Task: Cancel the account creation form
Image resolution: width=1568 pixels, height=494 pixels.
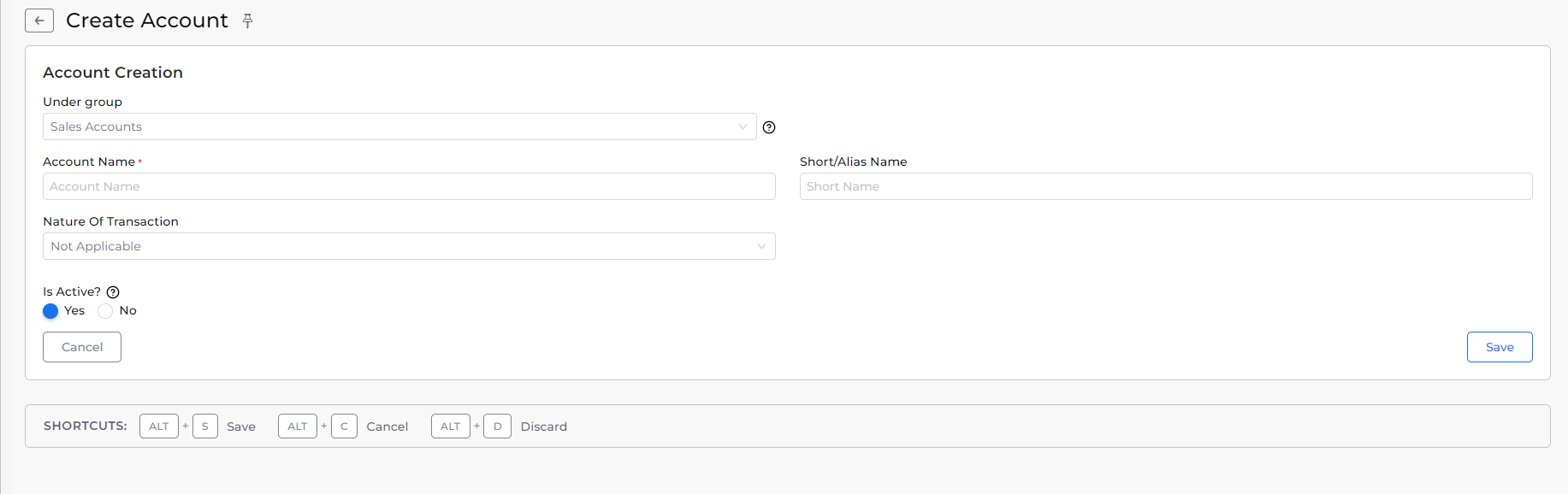Action: pyautogui.click(x=82, y=347)
